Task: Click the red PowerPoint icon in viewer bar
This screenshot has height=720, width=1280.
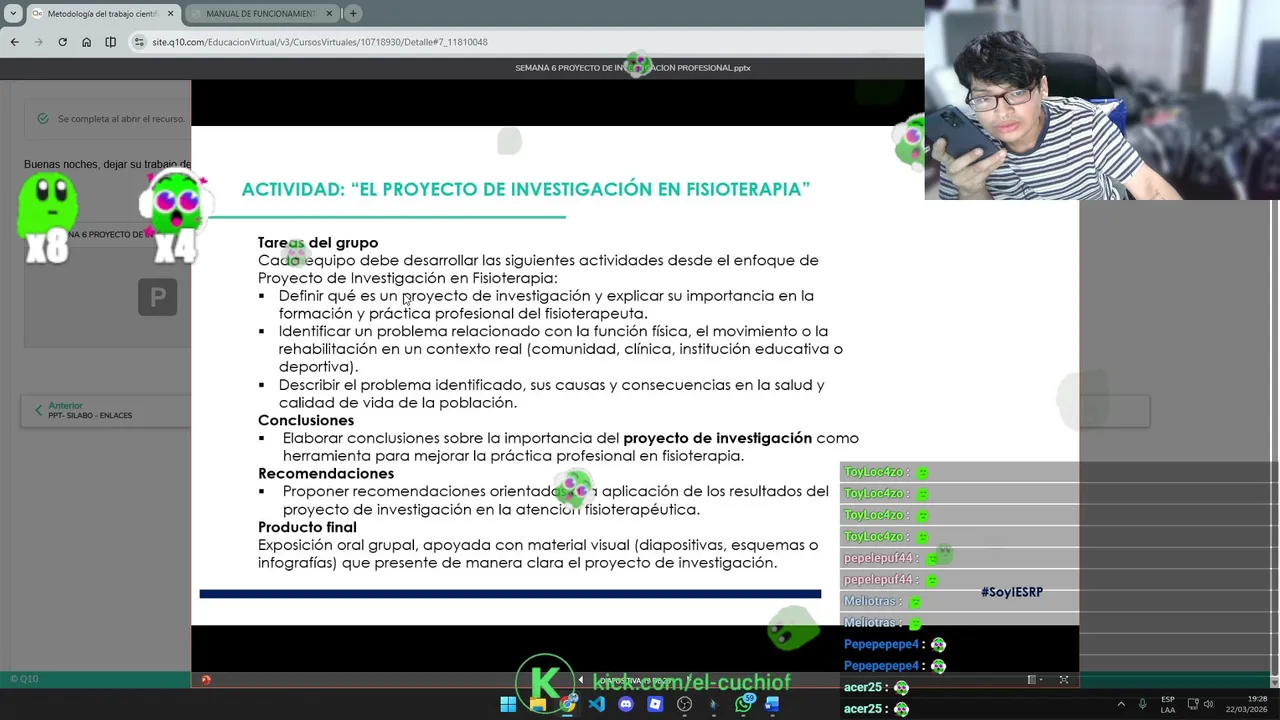Action: (x=206, y=680)
